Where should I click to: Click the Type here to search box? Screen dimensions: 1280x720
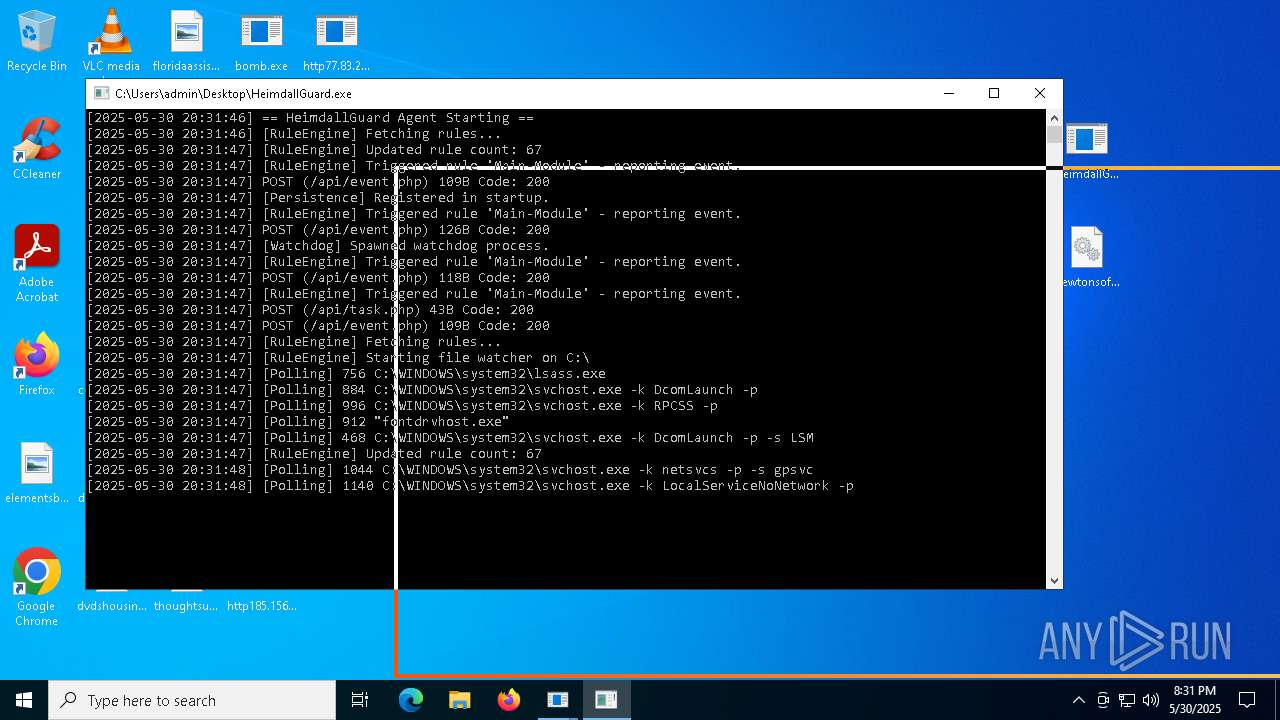(x=192, y=700)
